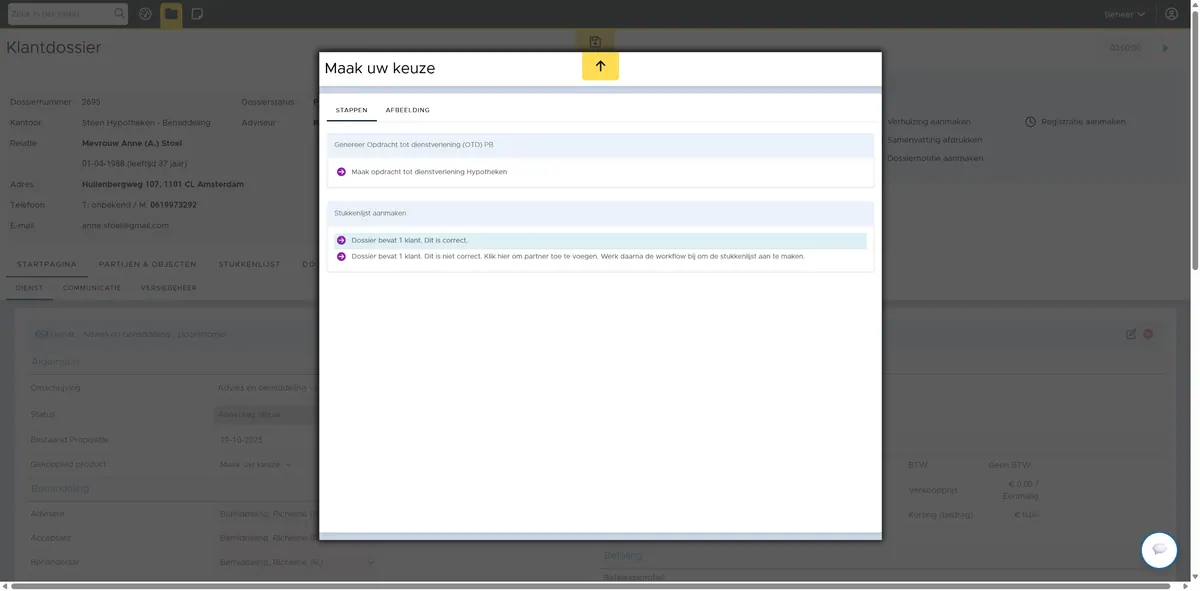Open the dossier folder icon in top bar
The width and height of the screenshot is (1200, 591).
[x=171, y=14]
